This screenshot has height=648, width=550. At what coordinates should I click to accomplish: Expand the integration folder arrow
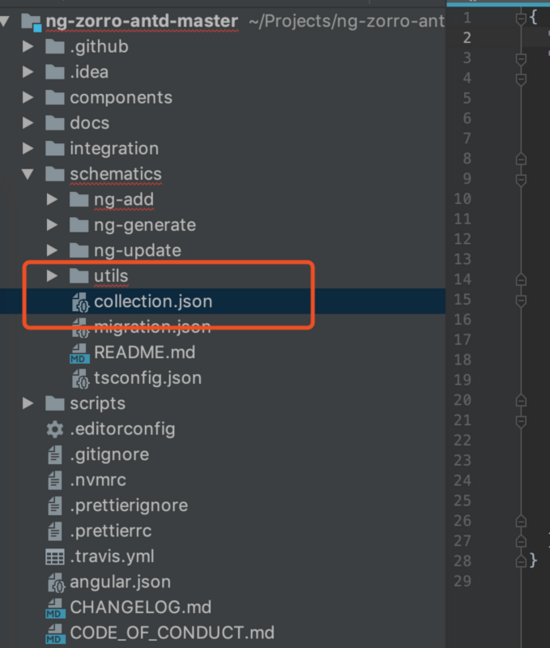pos(28,148)
